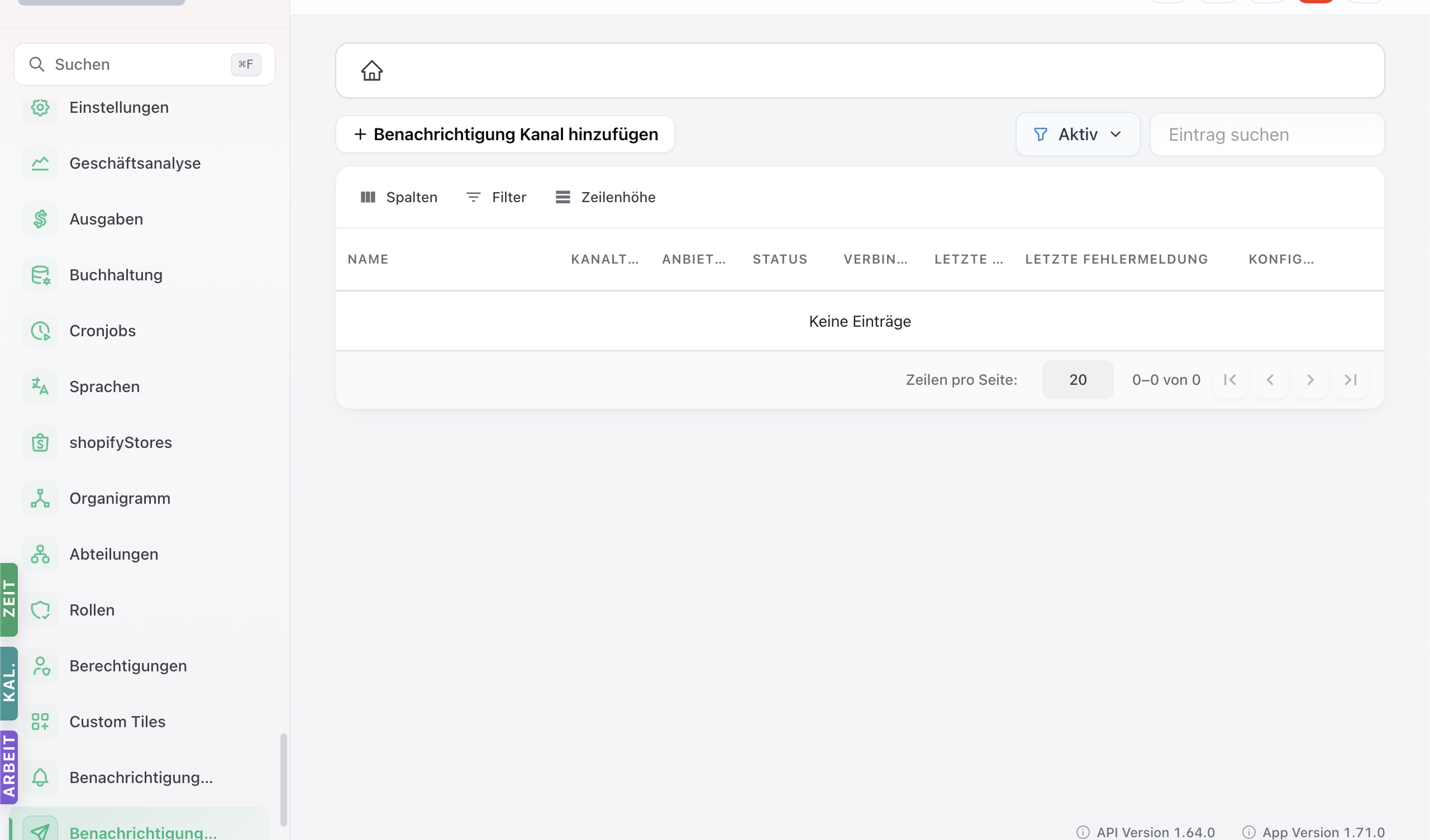
Task: Open the Organigramm page
Action: [120, 498]
